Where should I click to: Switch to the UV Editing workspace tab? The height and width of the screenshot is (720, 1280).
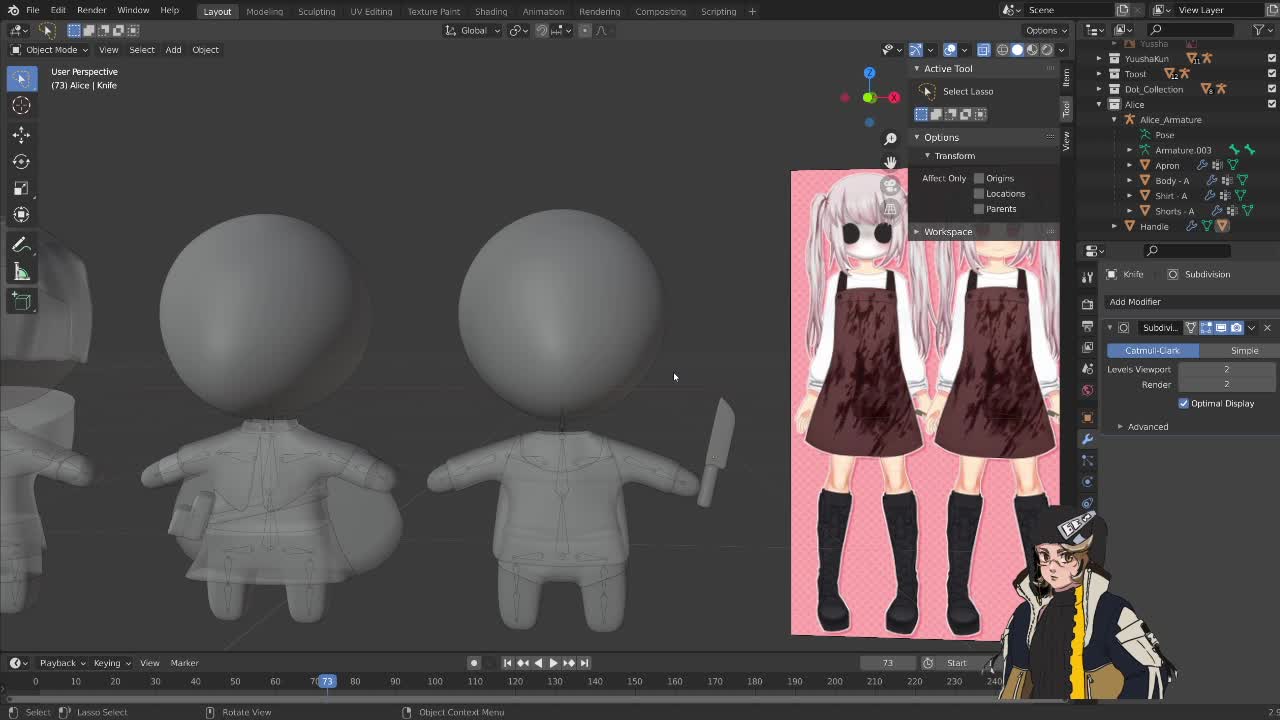[x=371, y=11]
